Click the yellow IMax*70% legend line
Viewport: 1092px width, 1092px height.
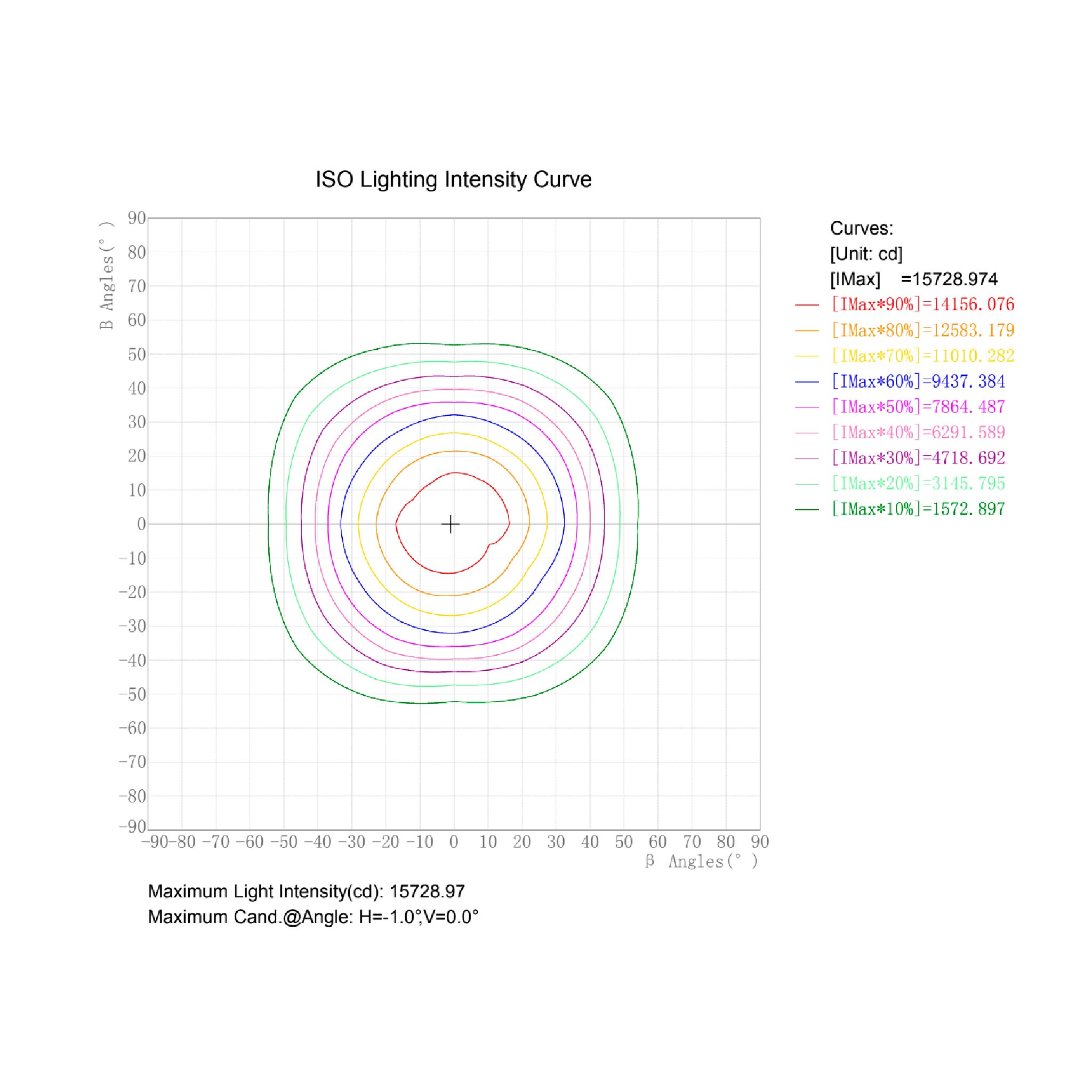pyautogui.click(x=807, y=356)
